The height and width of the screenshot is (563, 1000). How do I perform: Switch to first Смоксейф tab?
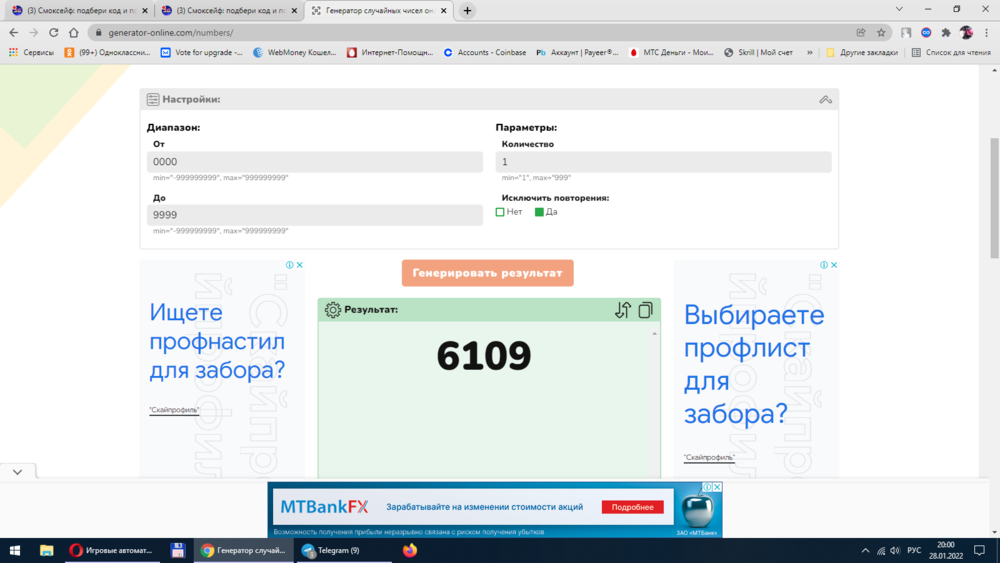[x=80, y=10]
